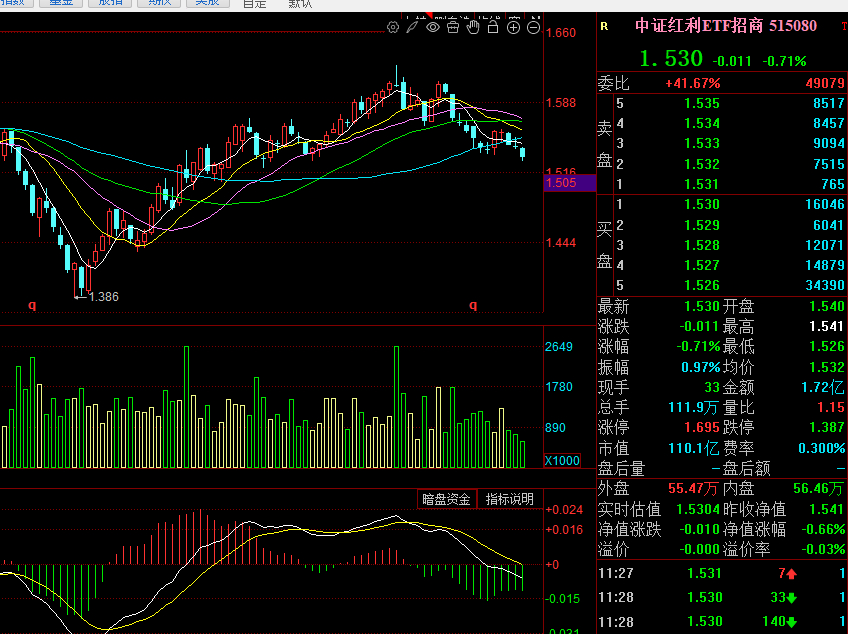Click the 市值 value 110.1亿
Image resolution: width=848 pixels, height=634 pixels.
point(693,448)
